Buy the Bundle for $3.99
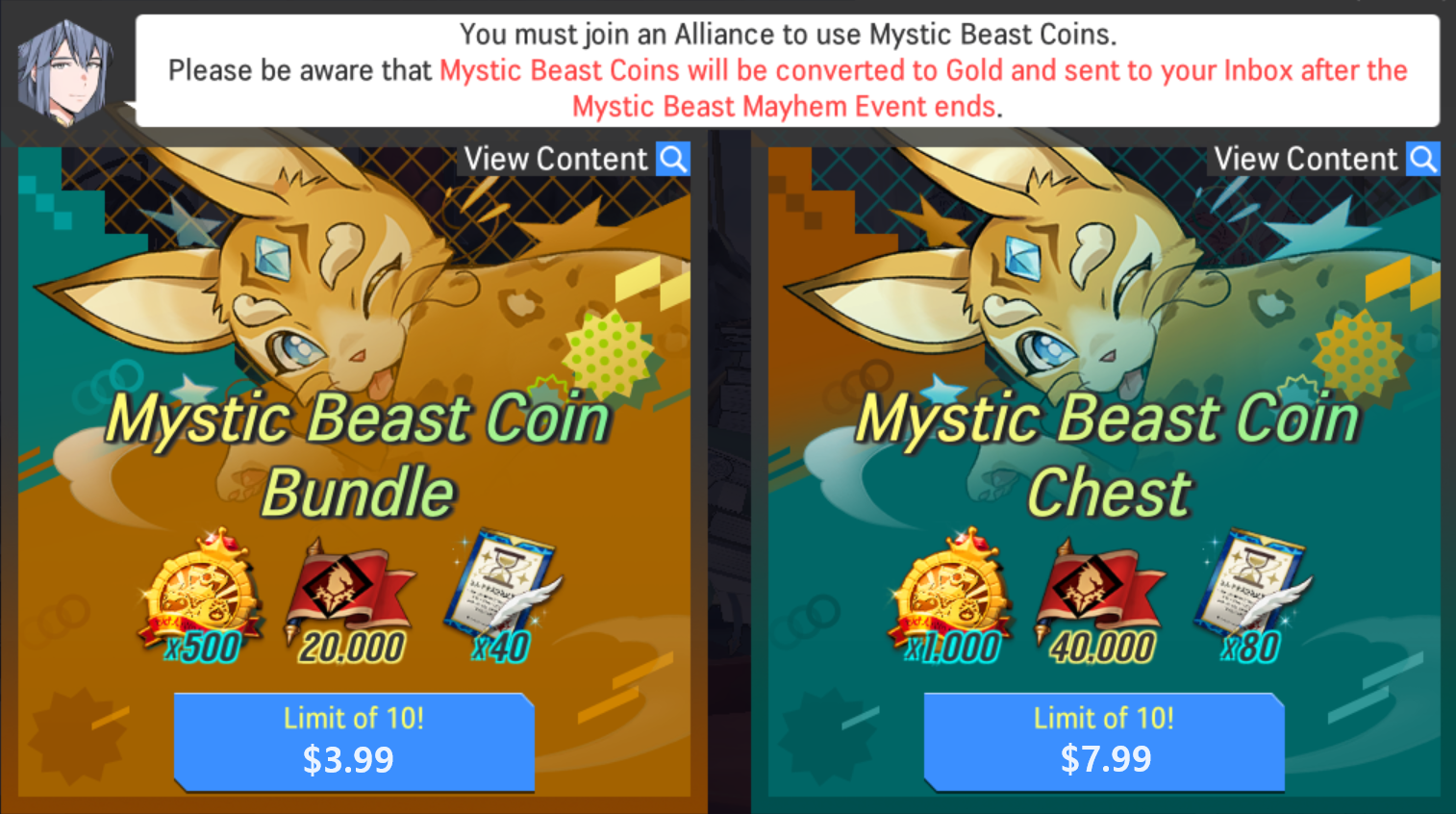This screenshot has width=1456, height=814. [x=354, y=741]
